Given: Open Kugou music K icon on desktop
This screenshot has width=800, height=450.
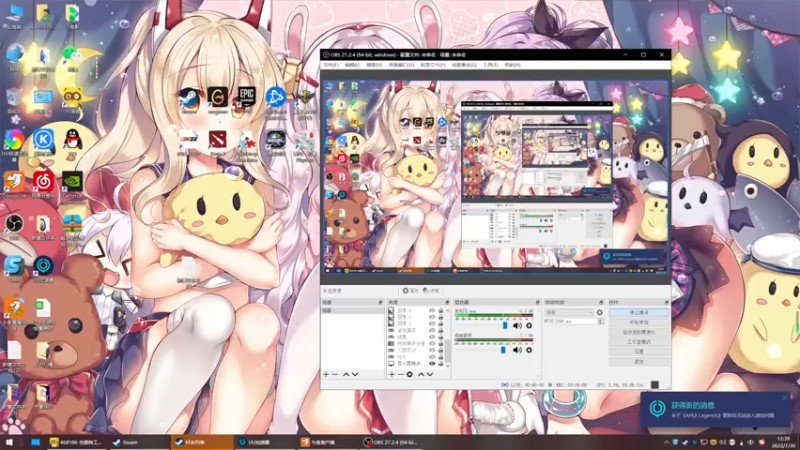Looking at the screenshot, I should pyautogui.click(x=43, y=140).
